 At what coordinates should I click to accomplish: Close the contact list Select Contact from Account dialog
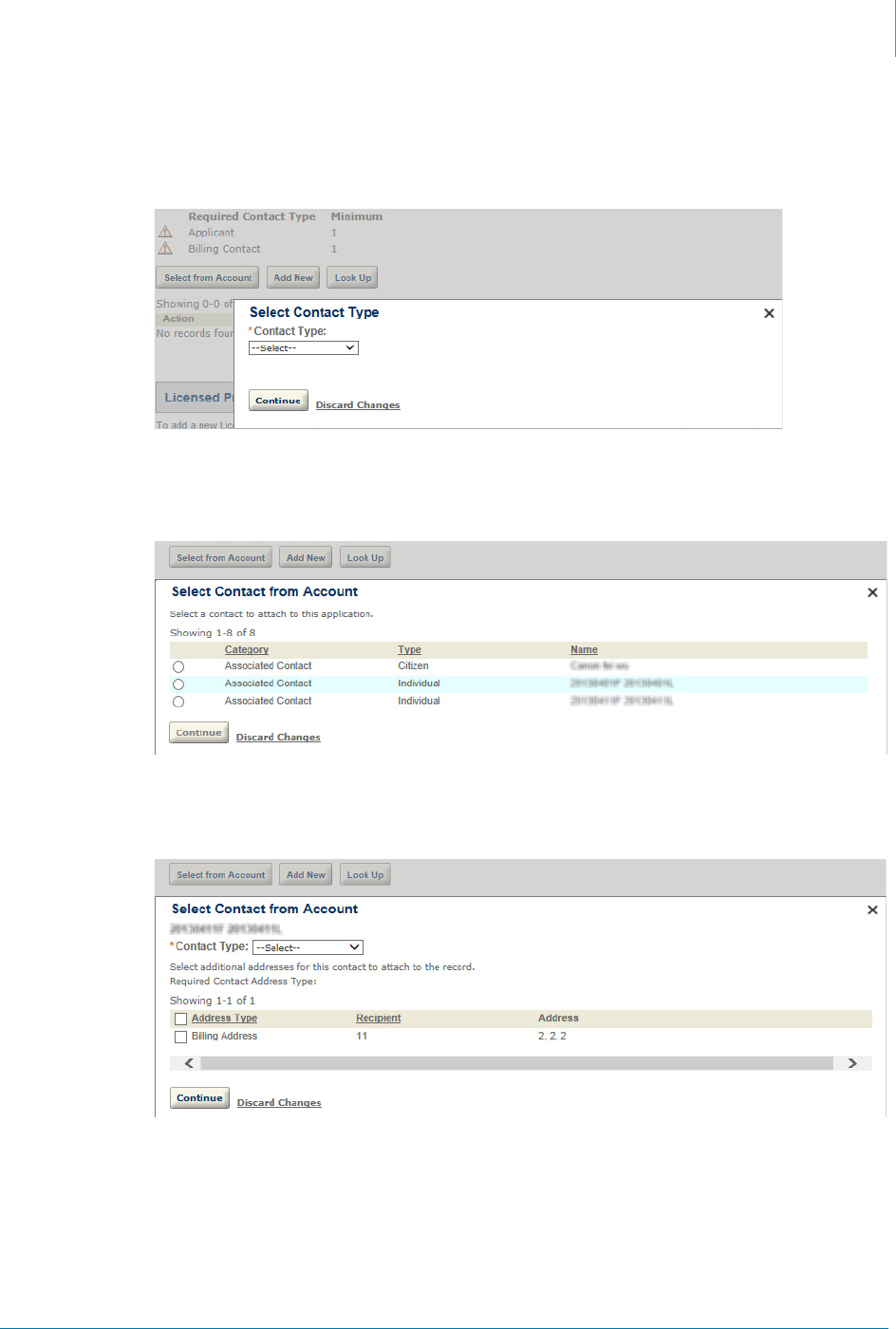coord(872,592)
